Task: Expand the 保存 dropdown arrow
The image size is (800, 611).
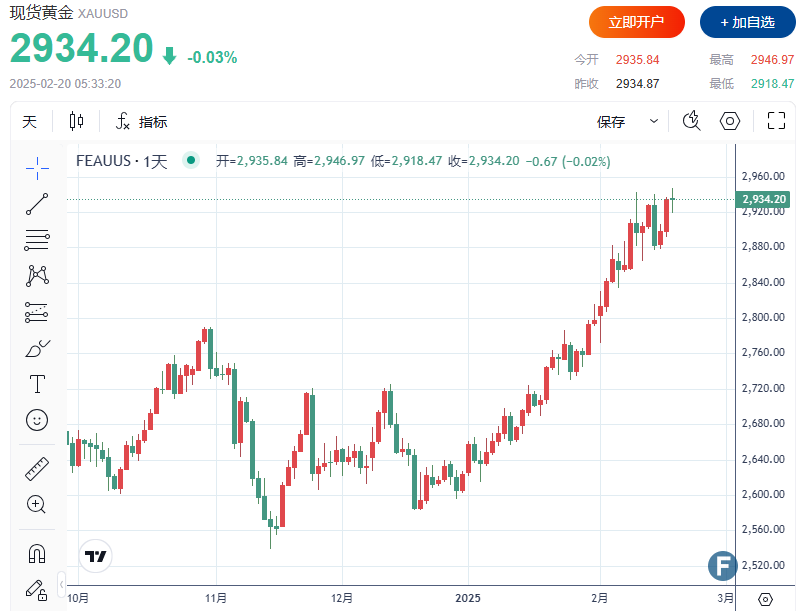Action: point(654,122)
